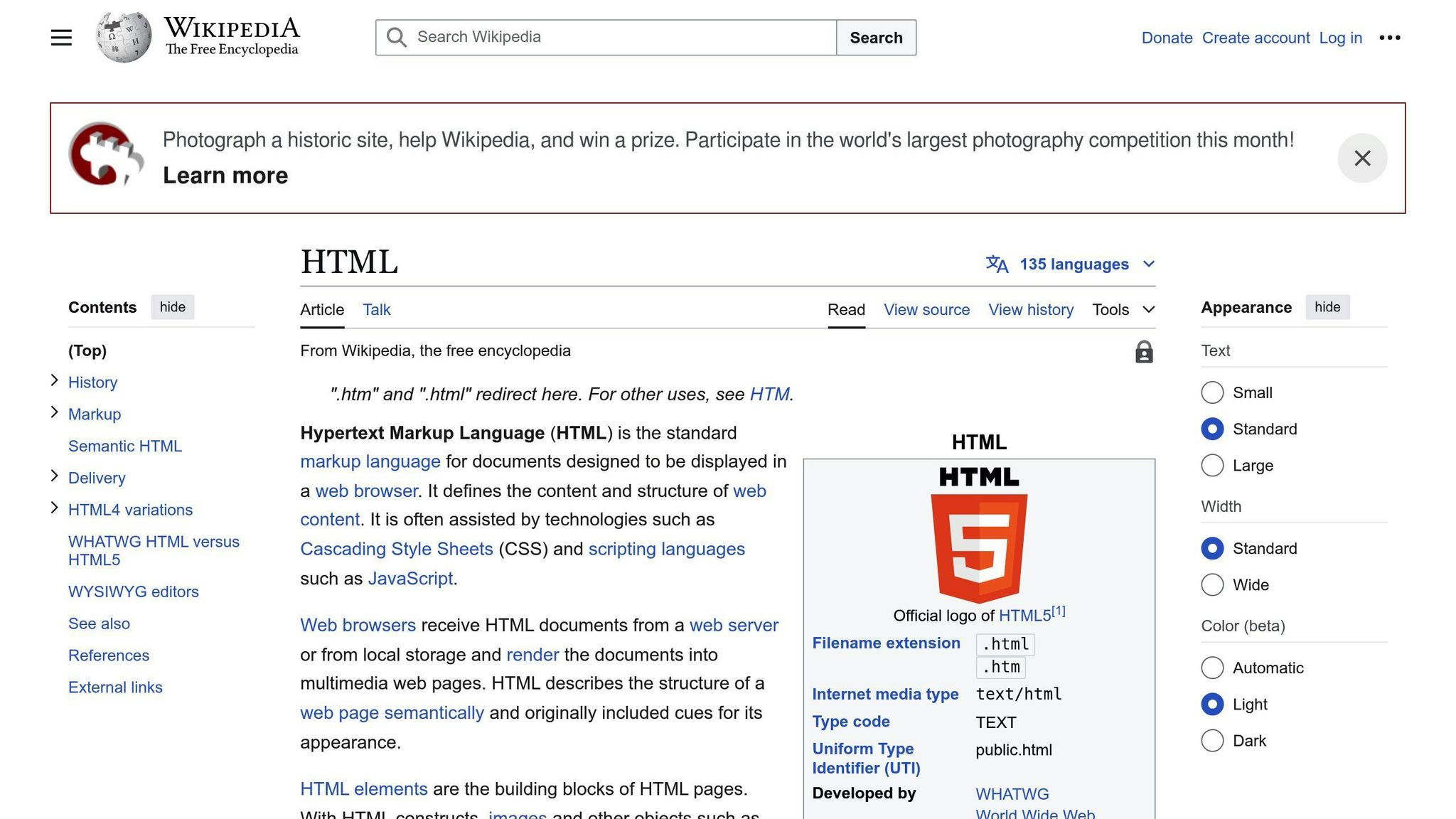Expand the History section in Contents
This screenshot has height=819, width=1456.
point(55,380)
